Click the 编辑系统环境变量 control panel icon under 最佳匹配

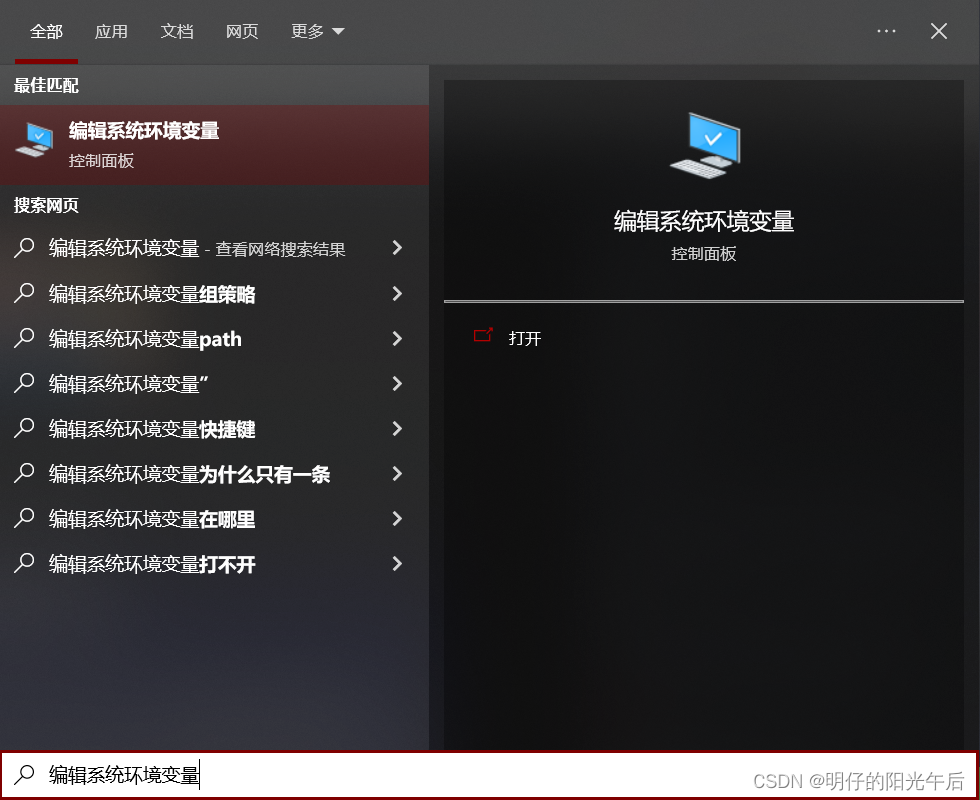(33, 144)
